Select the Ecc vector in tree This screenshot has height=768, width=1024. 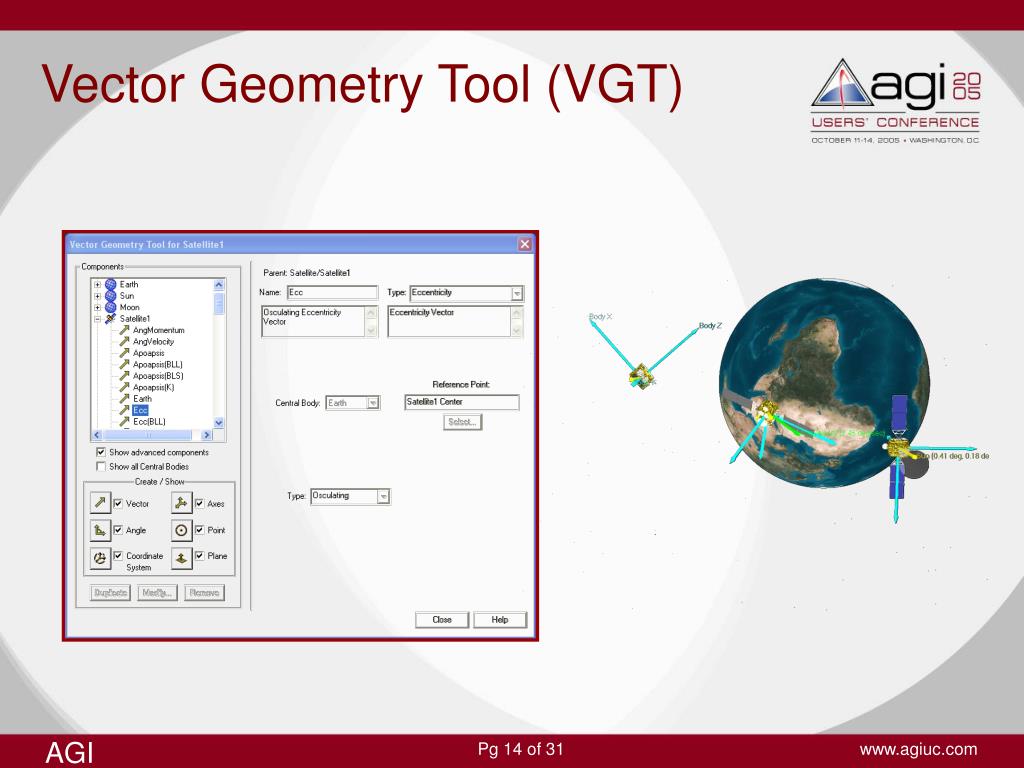pos(140,410)
